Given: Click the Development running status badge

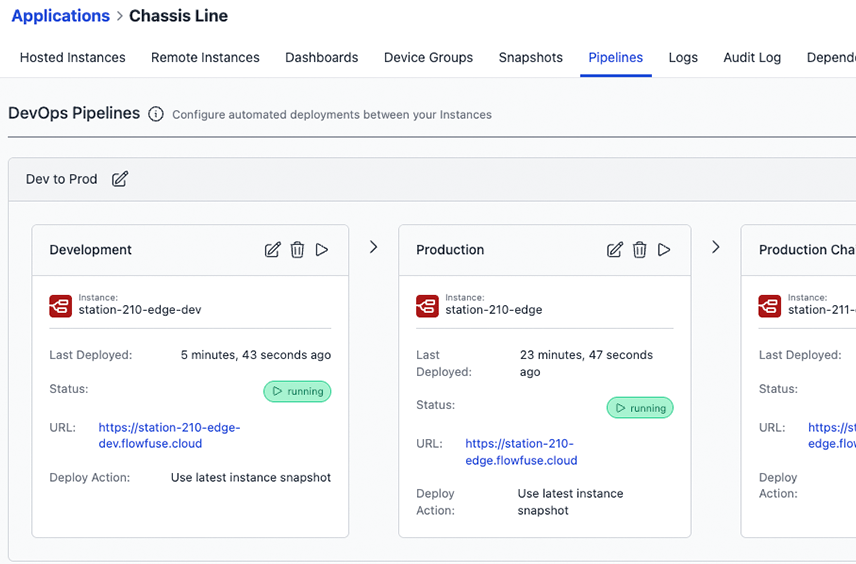Looking at the screenshot, I should (298, 391).
